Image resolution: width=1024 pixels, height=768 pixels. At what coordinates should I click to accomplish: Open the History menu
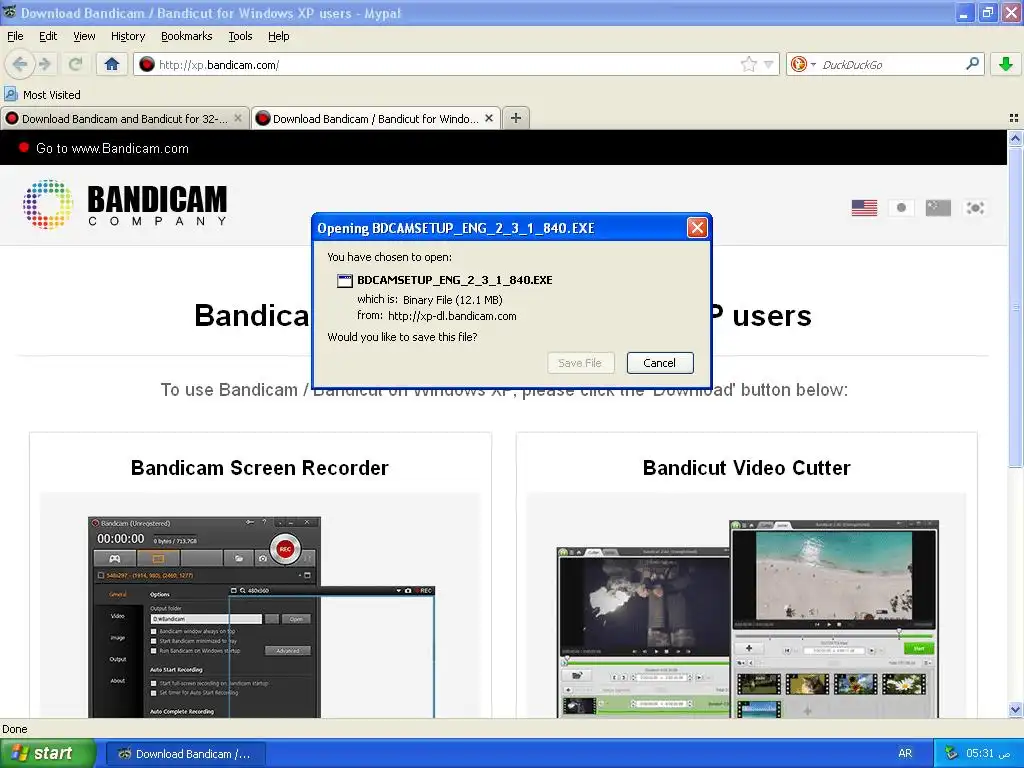coord(127,36)
